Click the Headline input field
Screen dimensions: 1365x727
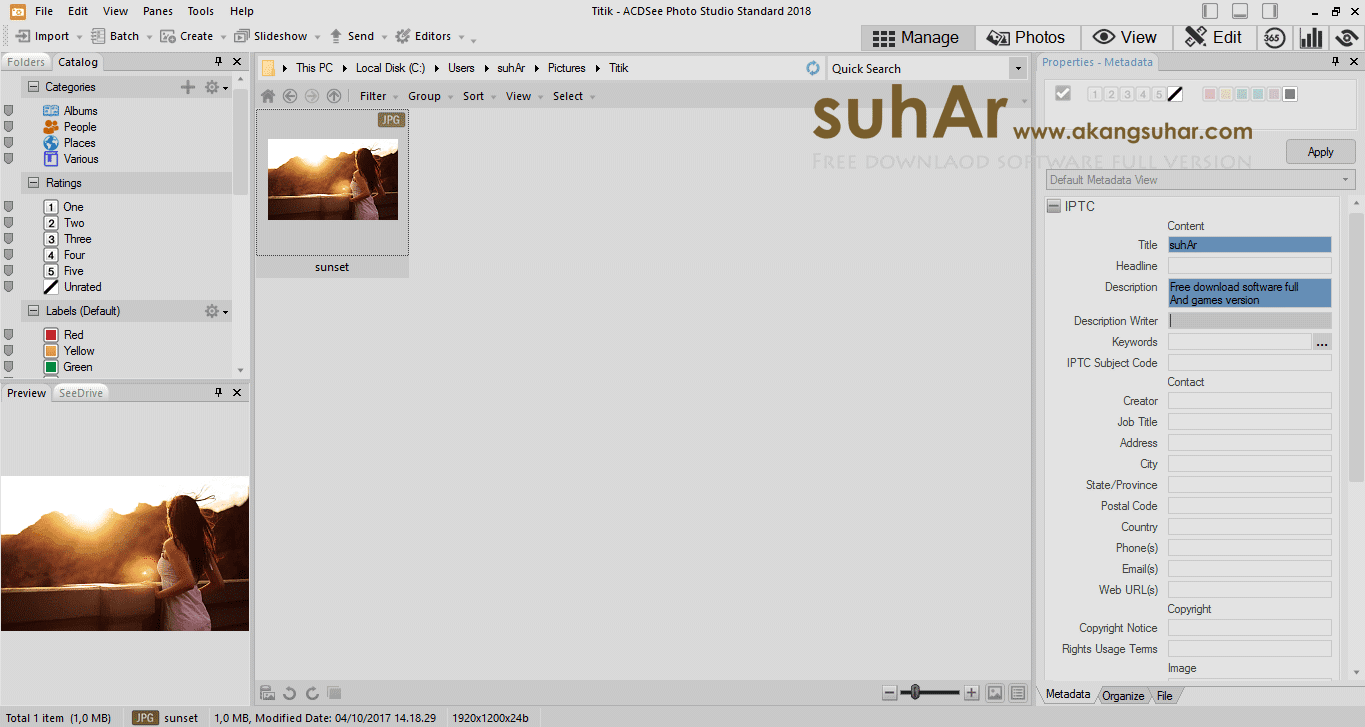tap(1250, 266)
